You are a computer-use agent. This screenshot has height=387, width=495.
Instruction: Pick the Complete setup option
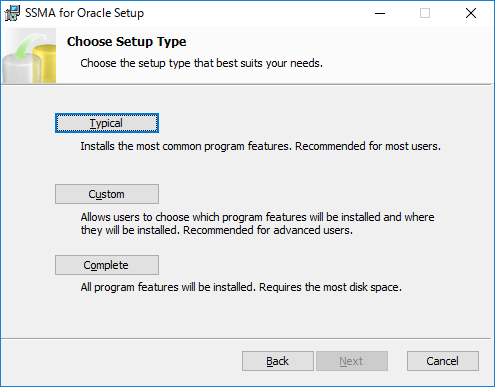coord(107,265)
